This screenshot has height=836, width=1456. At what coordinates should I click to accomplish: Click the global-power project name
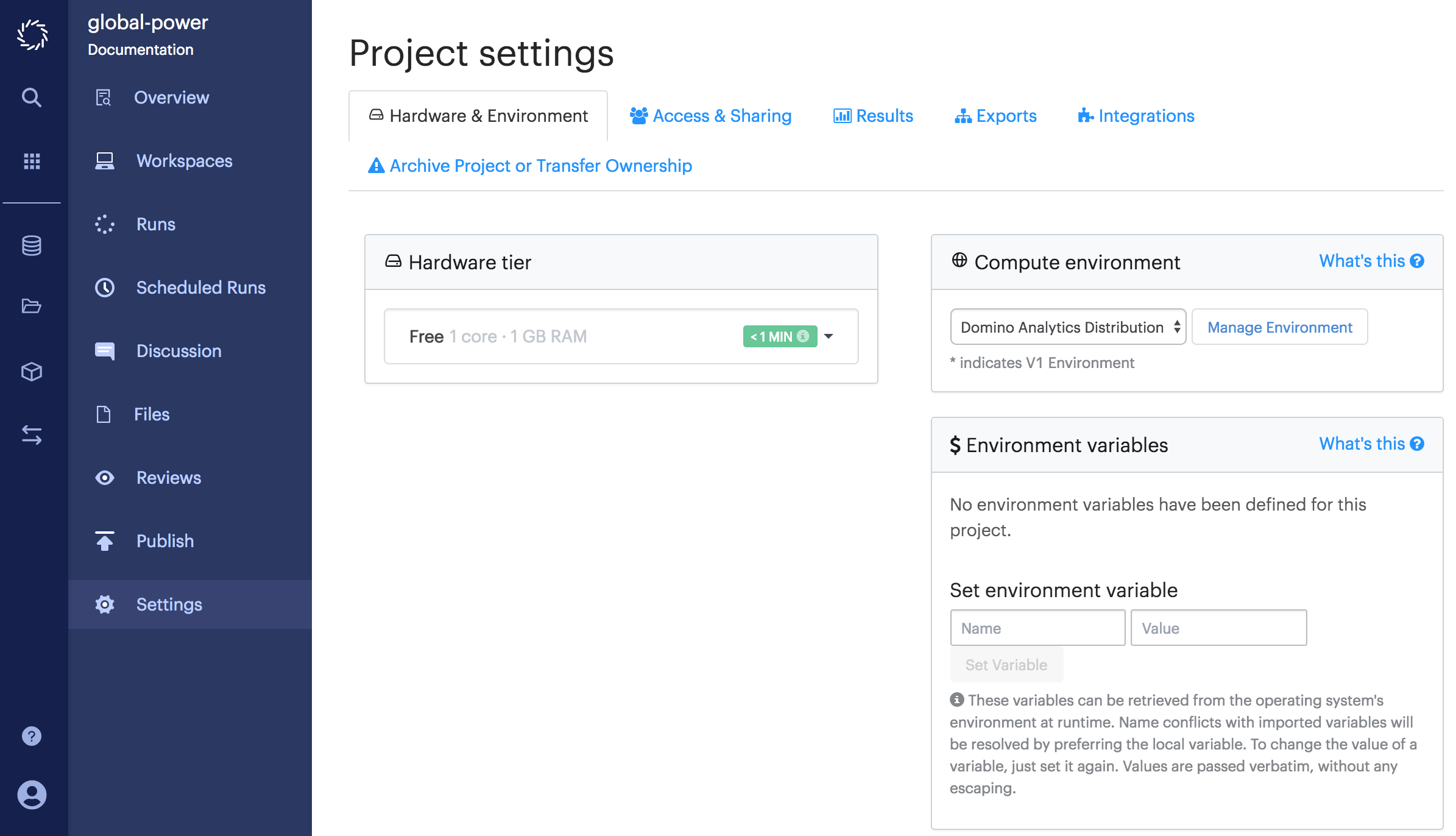tap(148, 23)
